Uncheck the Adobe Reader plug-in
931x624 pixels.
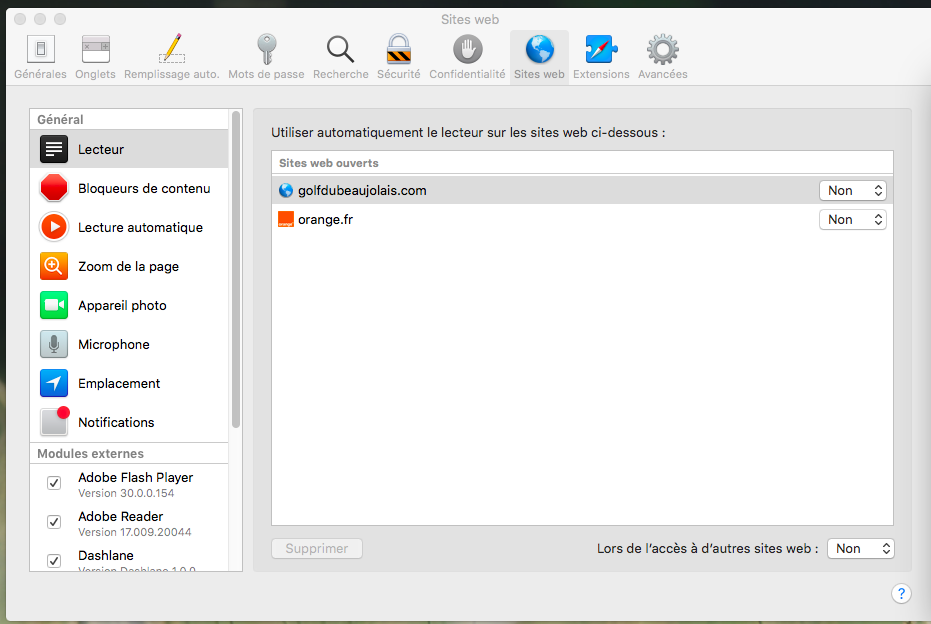tap(54, 523)
